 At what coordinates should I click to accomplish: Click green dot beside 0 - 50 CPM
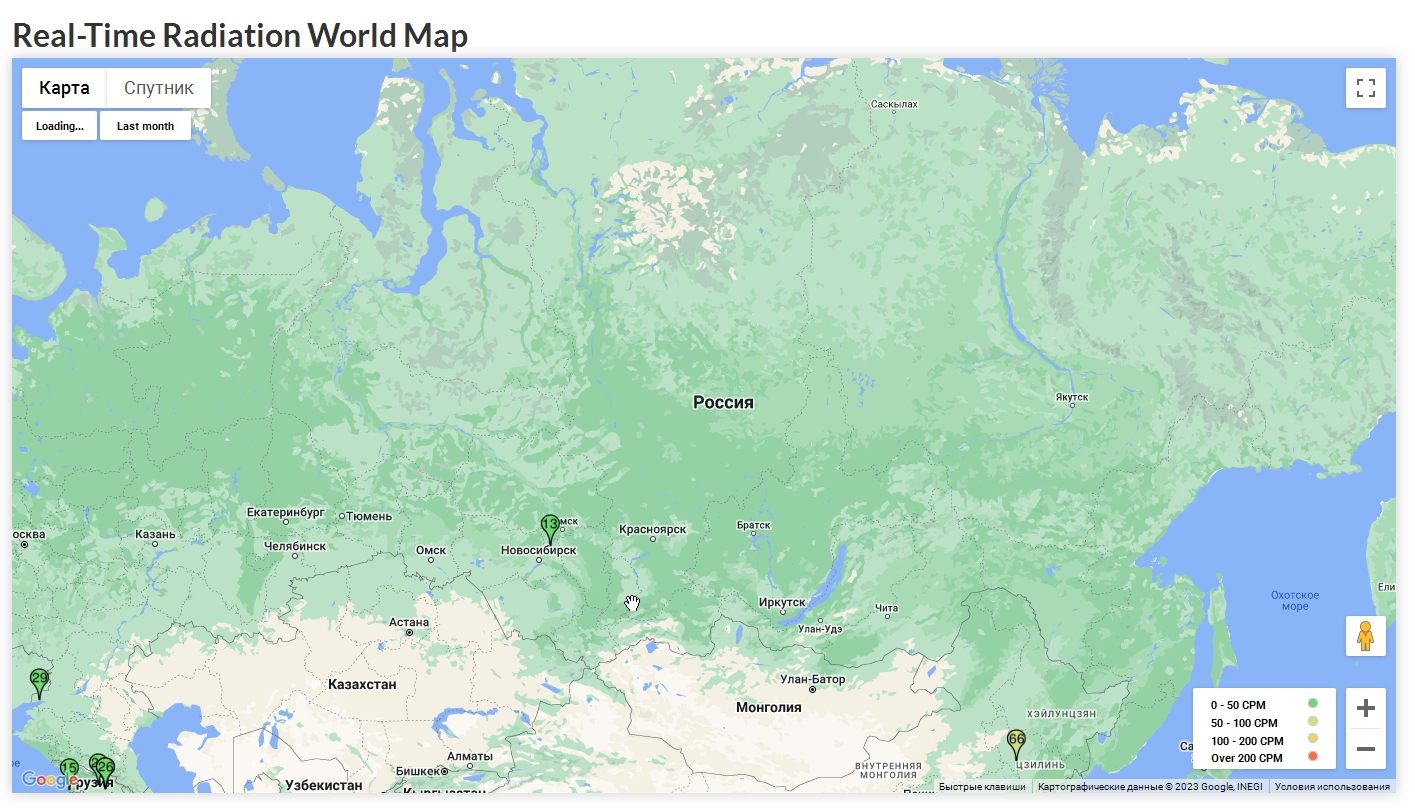(x=1313, y=703)
